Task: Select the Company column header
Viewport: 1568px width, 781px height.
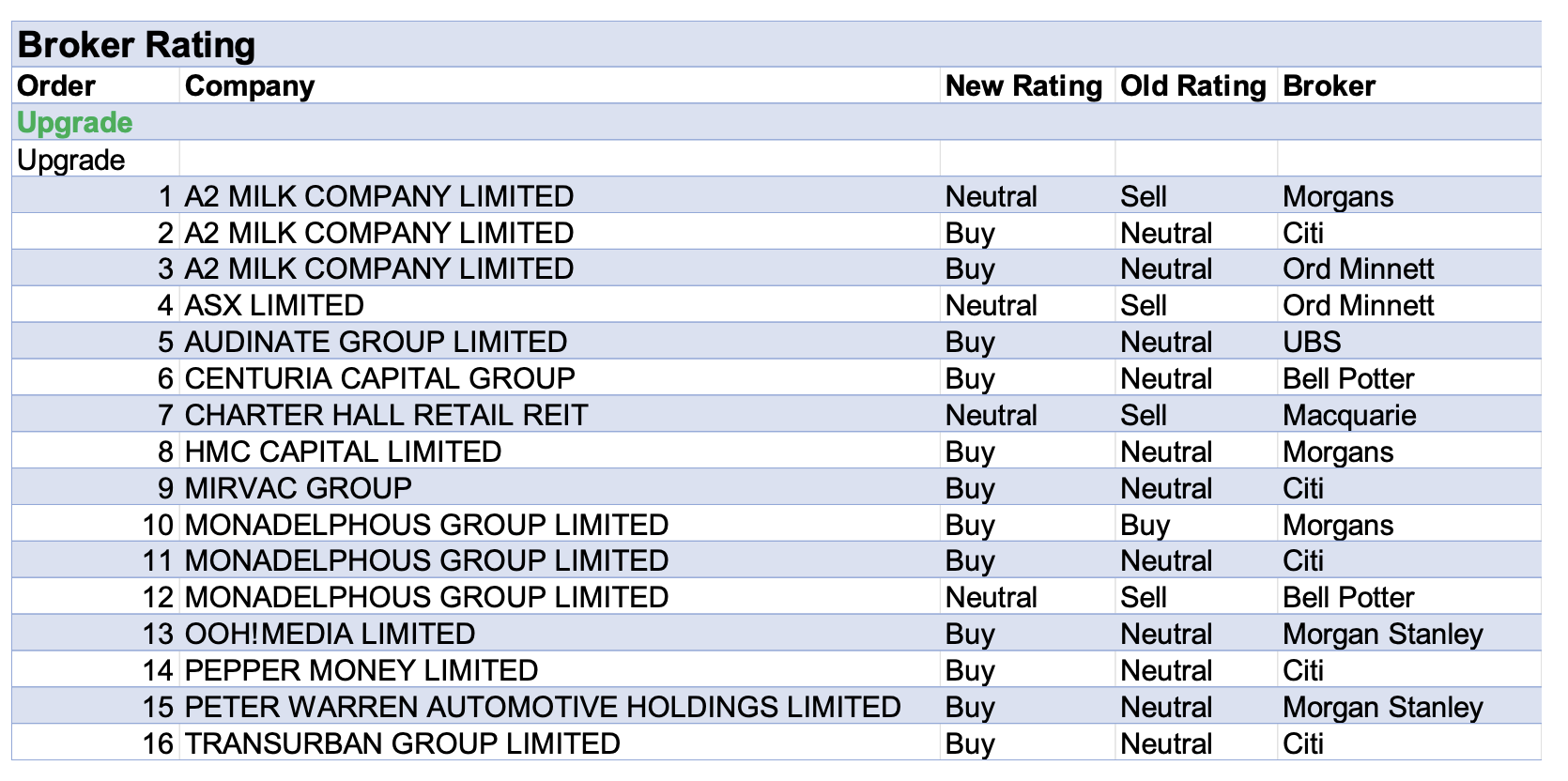Action: 250,86
